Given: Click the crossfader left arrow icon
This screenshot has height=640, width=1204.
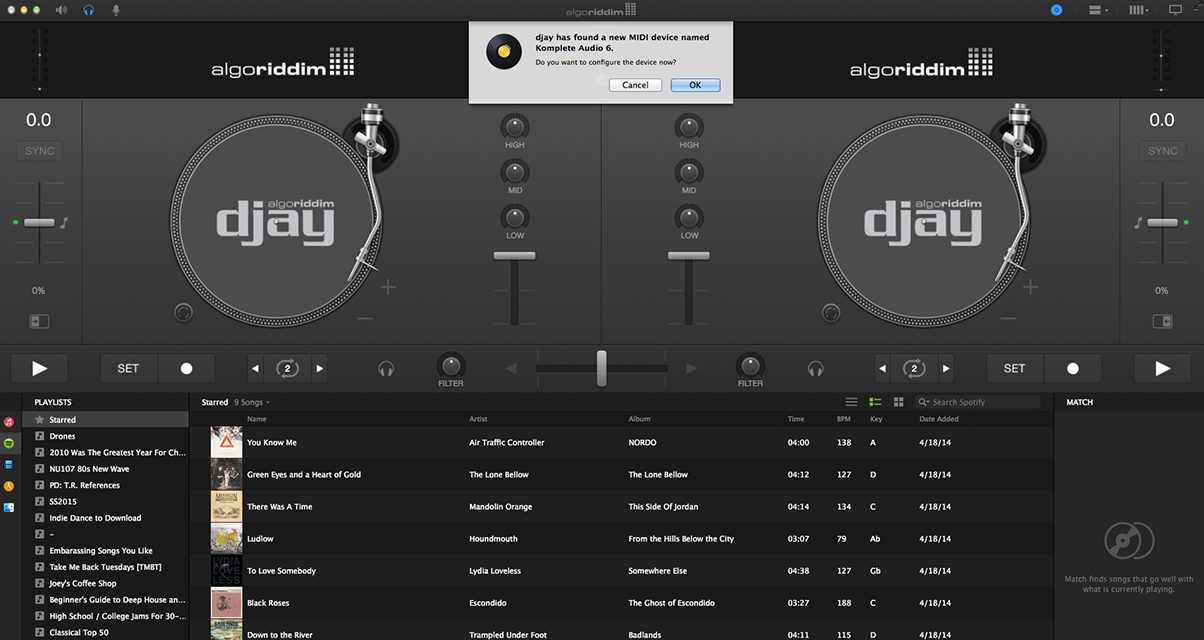Looking at the screenshot, I should [512, 369].
